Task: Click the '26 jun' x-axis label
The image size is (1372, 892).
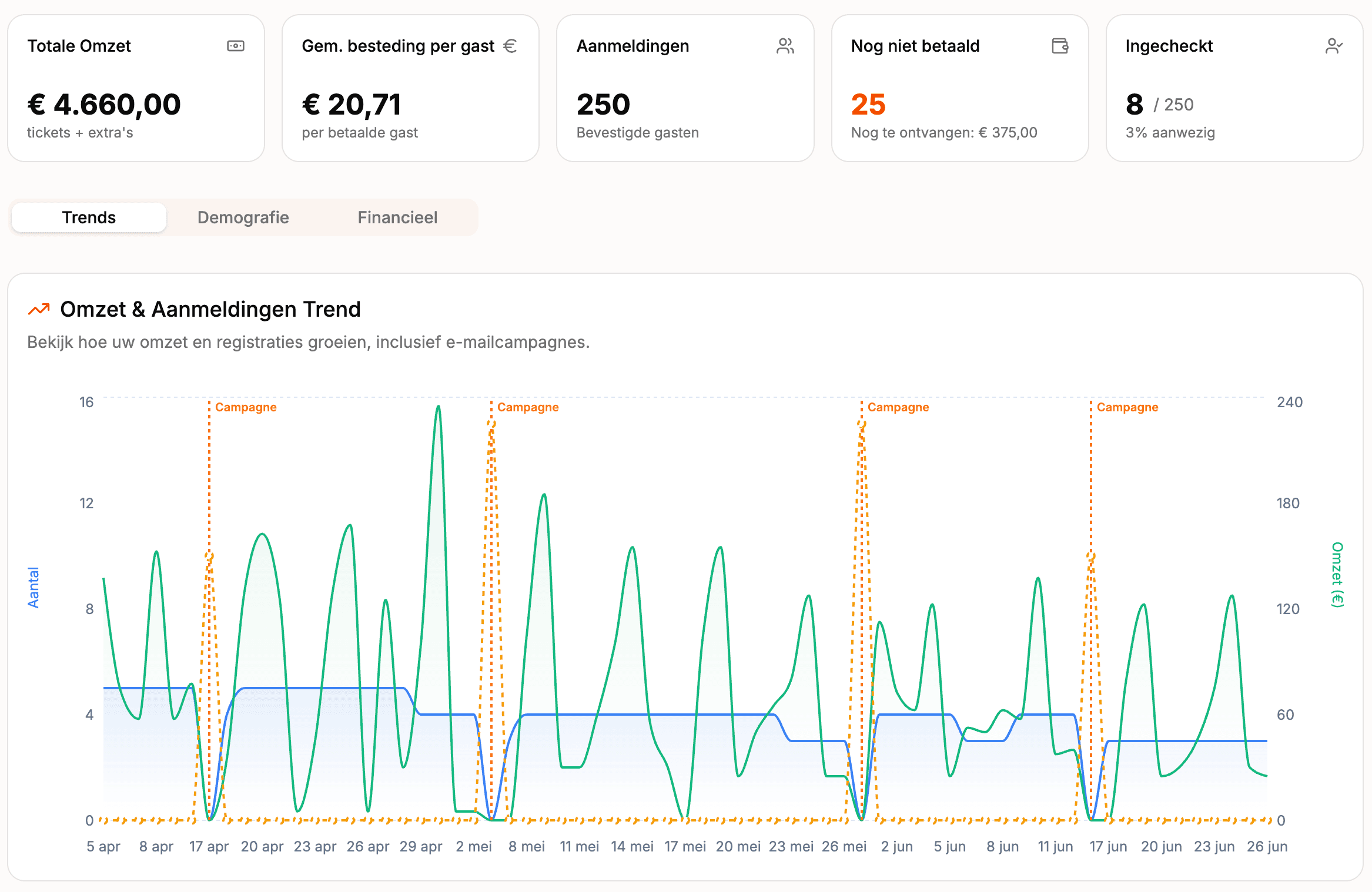Action: tap(1267, 847)
